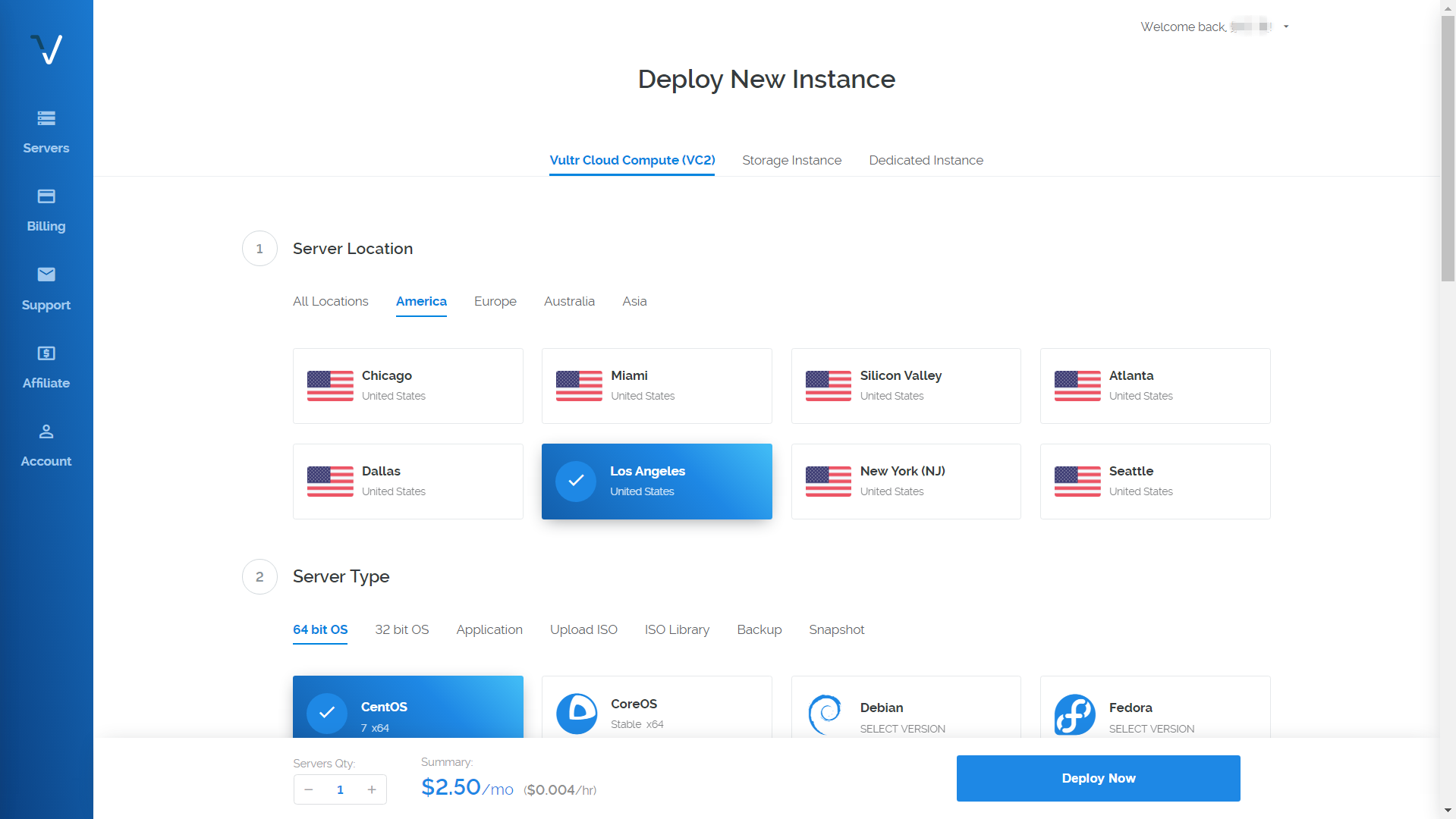The height and width of the screenshot is (819, 1456).
Task: Open the Support envelope icon
Action: (46, 275)
